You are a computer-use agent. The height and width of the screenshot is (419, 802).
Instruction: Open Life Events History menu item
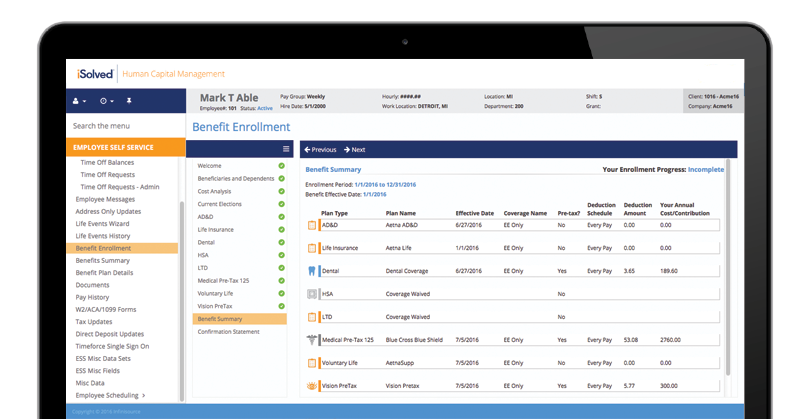(x=103, y=236)
